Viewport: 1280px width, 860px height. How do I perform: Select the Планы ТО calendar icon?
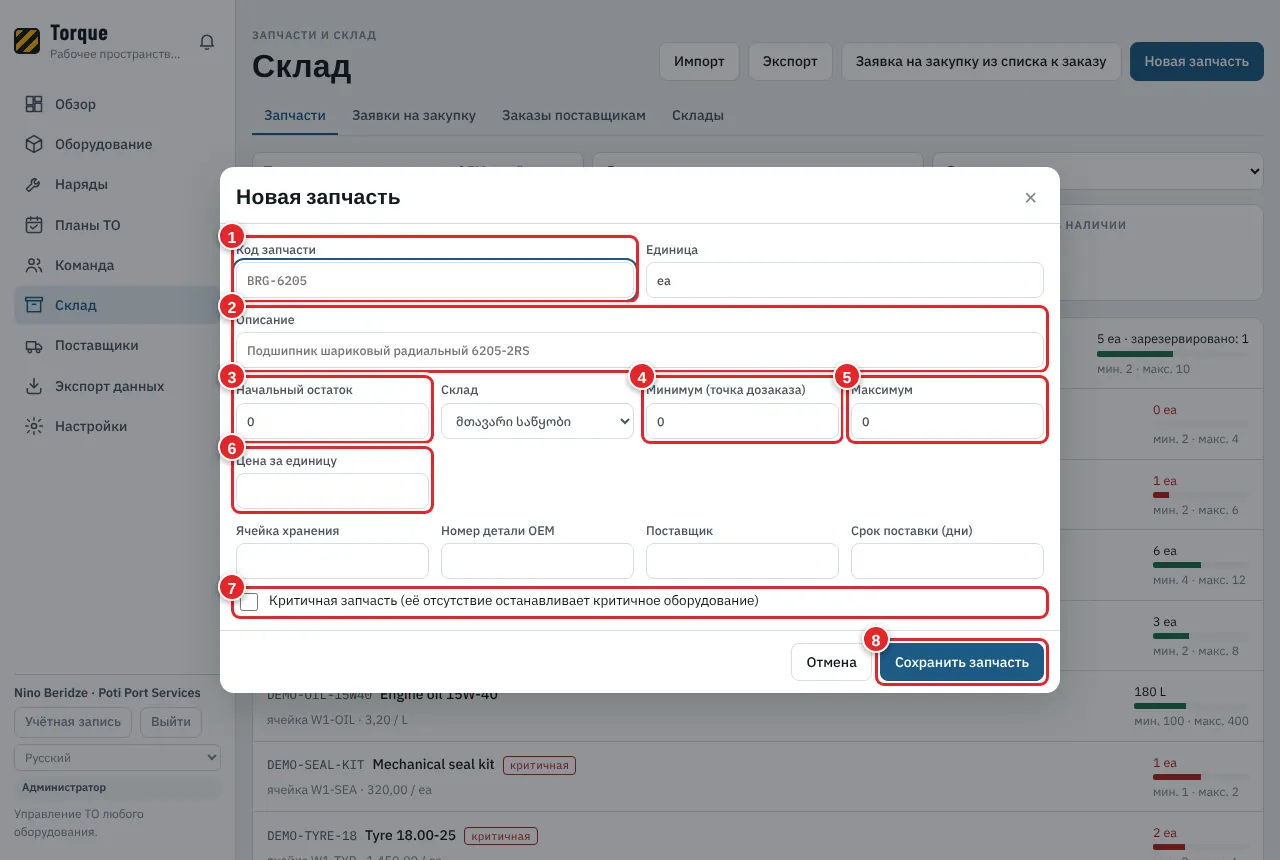tap(34, 225)
